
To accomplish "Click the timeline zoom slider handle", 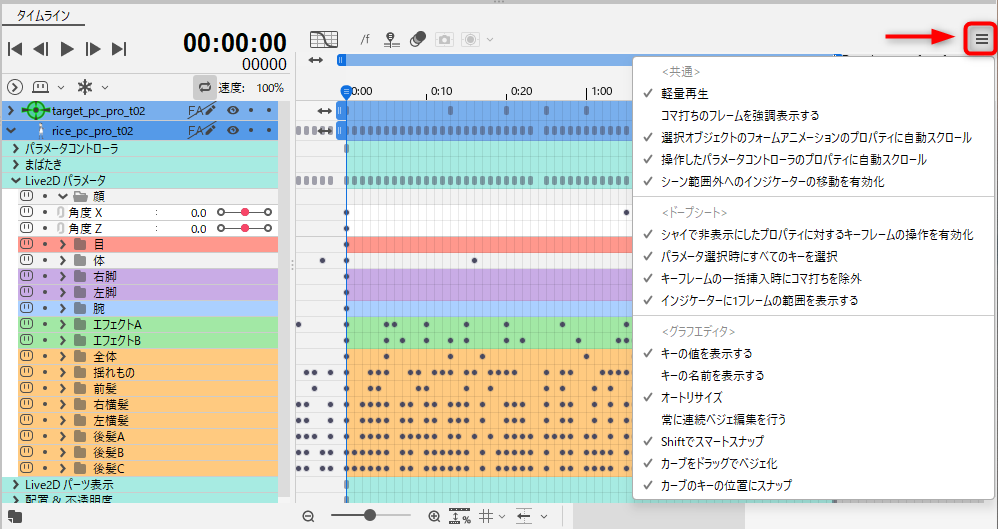I will click(x=370, y=515).
